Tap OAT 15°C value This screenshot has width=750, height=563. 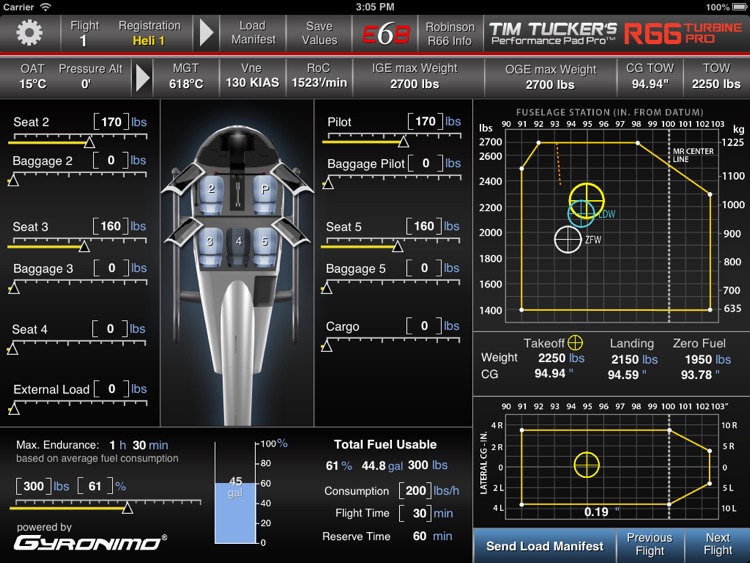coord(33,77)
